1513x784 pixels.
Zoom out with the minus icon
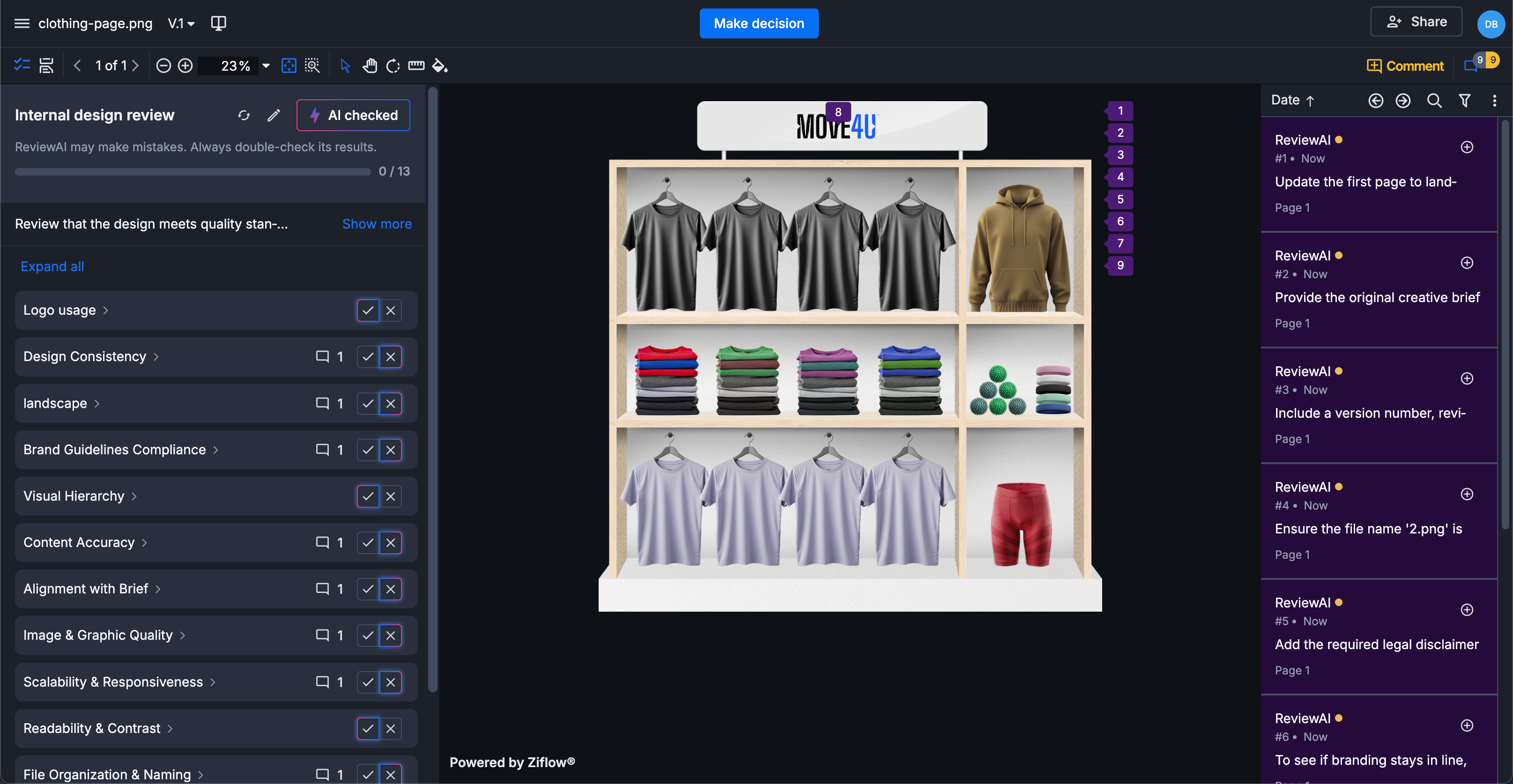164,65
